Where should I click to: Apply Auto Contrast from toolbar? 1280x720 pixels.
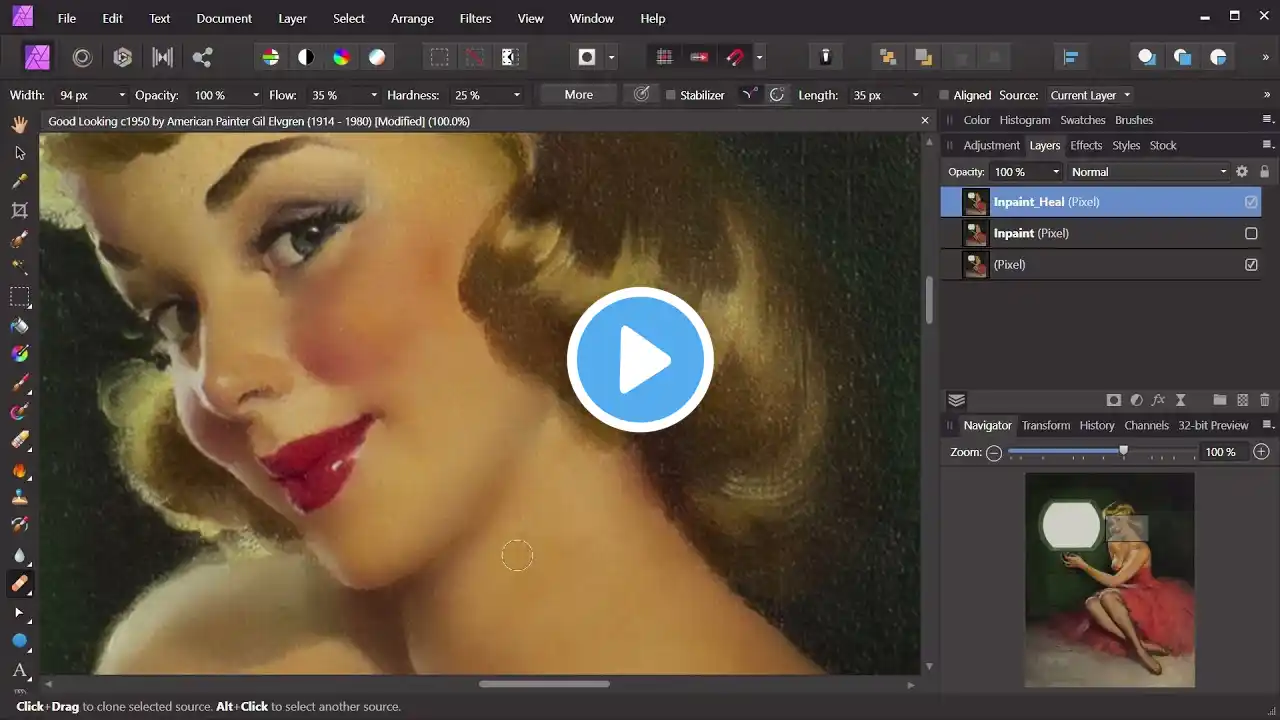coord(306,57)
